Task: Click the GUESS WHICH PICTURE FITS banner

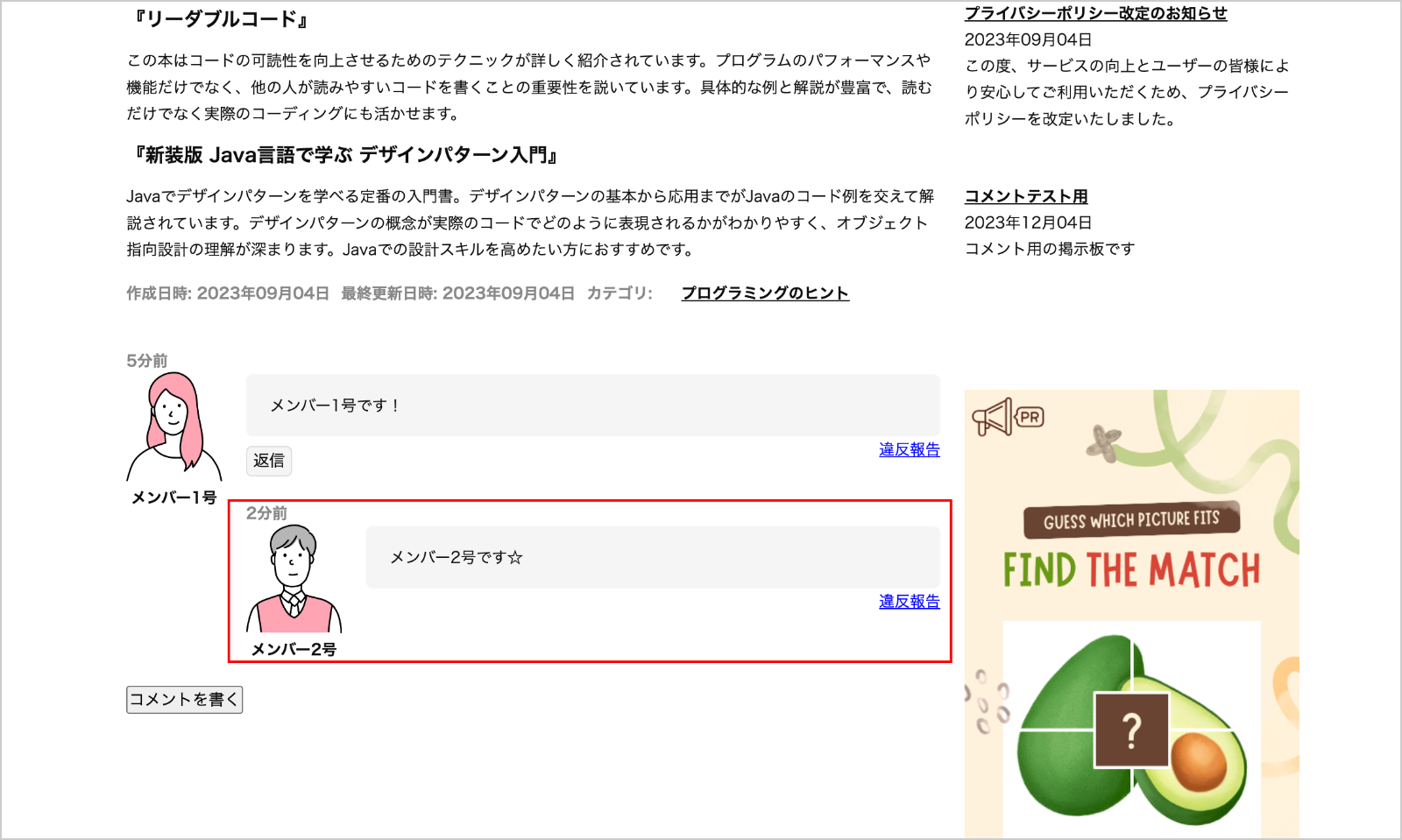Action: 1131,519
